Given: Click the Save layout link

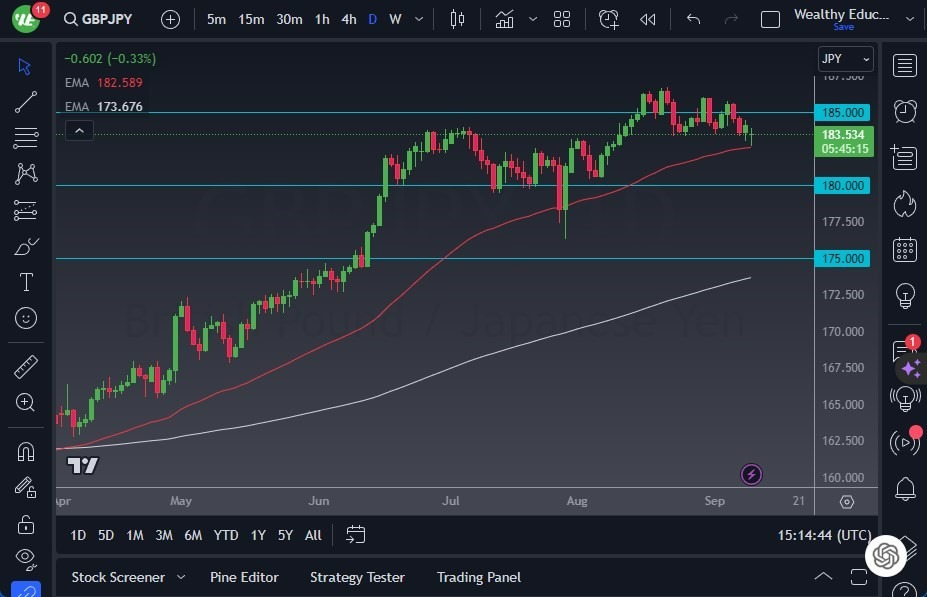Looking at the screenshot, I should pyautogui.click(x=843, y=27).
